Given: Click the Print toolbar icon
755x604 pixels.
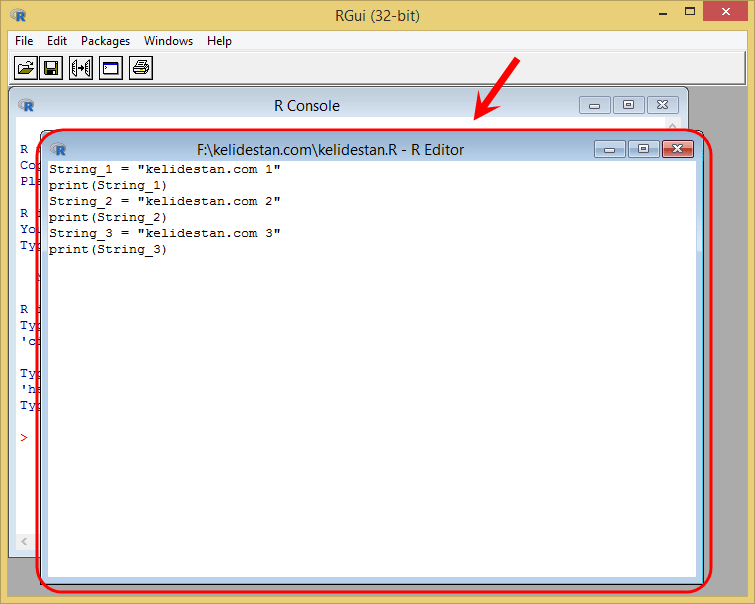Looking at the screenshot, I should point(141,68).
